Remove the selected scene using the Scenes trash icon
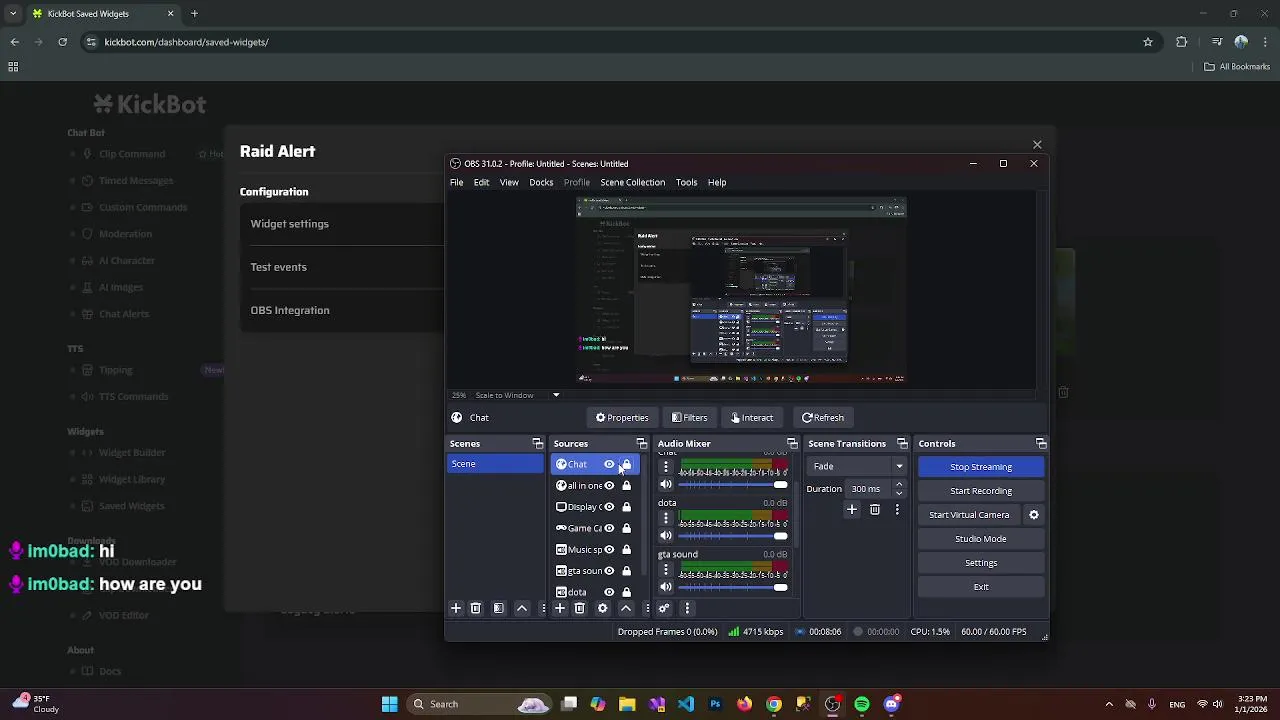Screen dimensions: 1280x720 476,608
